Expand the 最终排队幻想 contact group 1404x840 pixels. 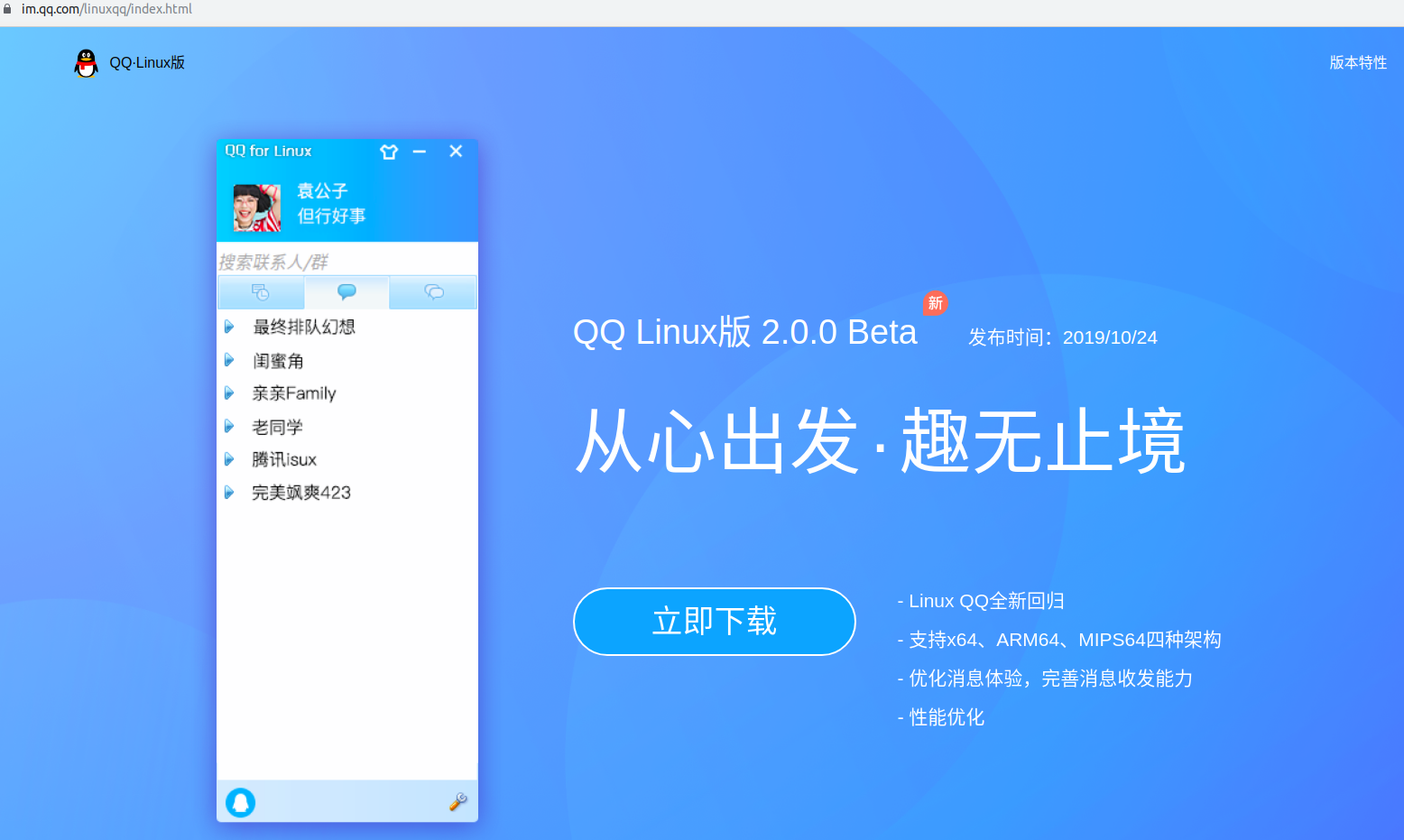click(229, 327)
